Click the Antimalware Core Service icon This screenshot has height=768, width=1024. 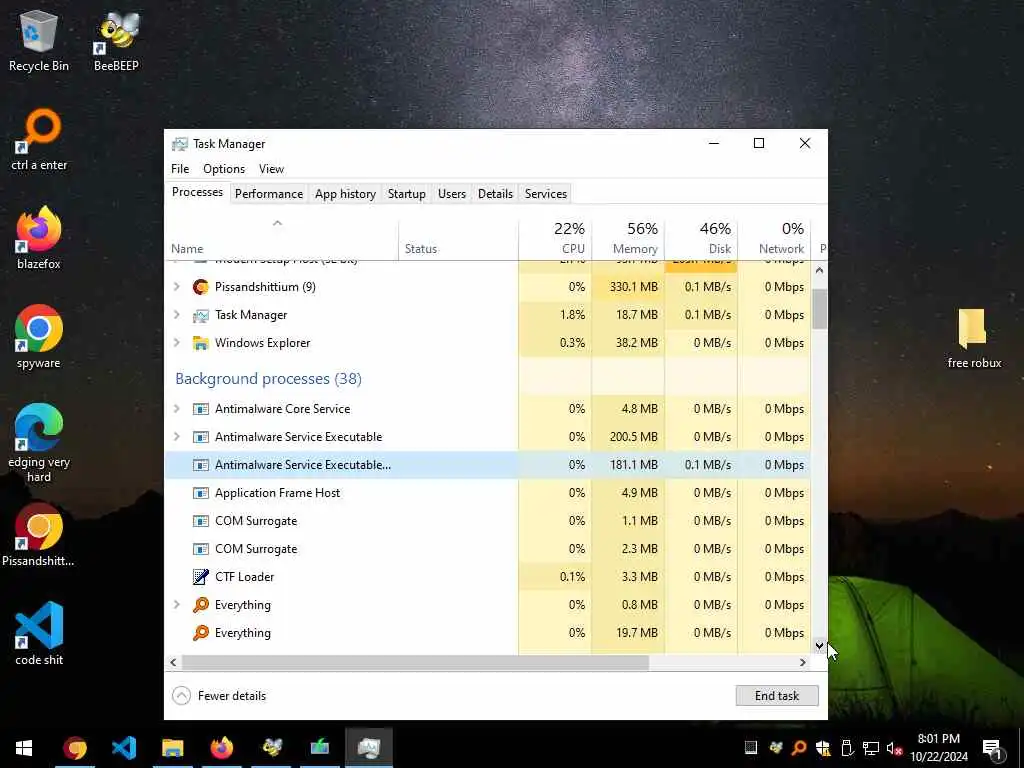(x=200, y=409)
